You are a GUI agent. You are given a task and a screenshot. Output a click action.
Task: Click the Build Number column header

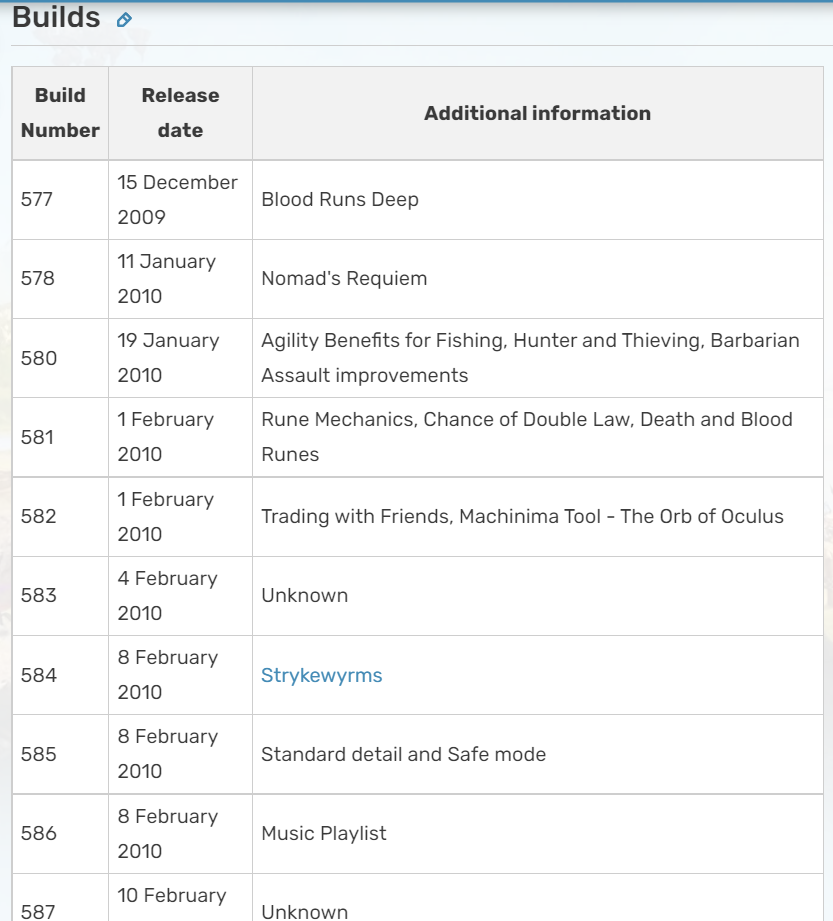click(x=61, y=113)
